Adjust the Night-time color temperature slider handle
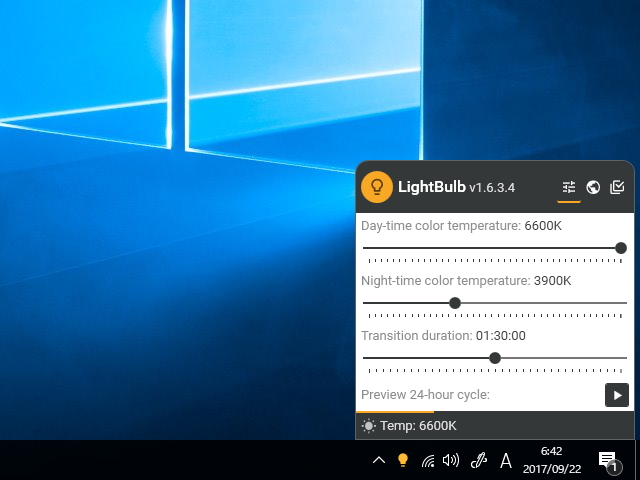Image resolution: width=640 pixels, height=480 pixels. coord(455,303)
